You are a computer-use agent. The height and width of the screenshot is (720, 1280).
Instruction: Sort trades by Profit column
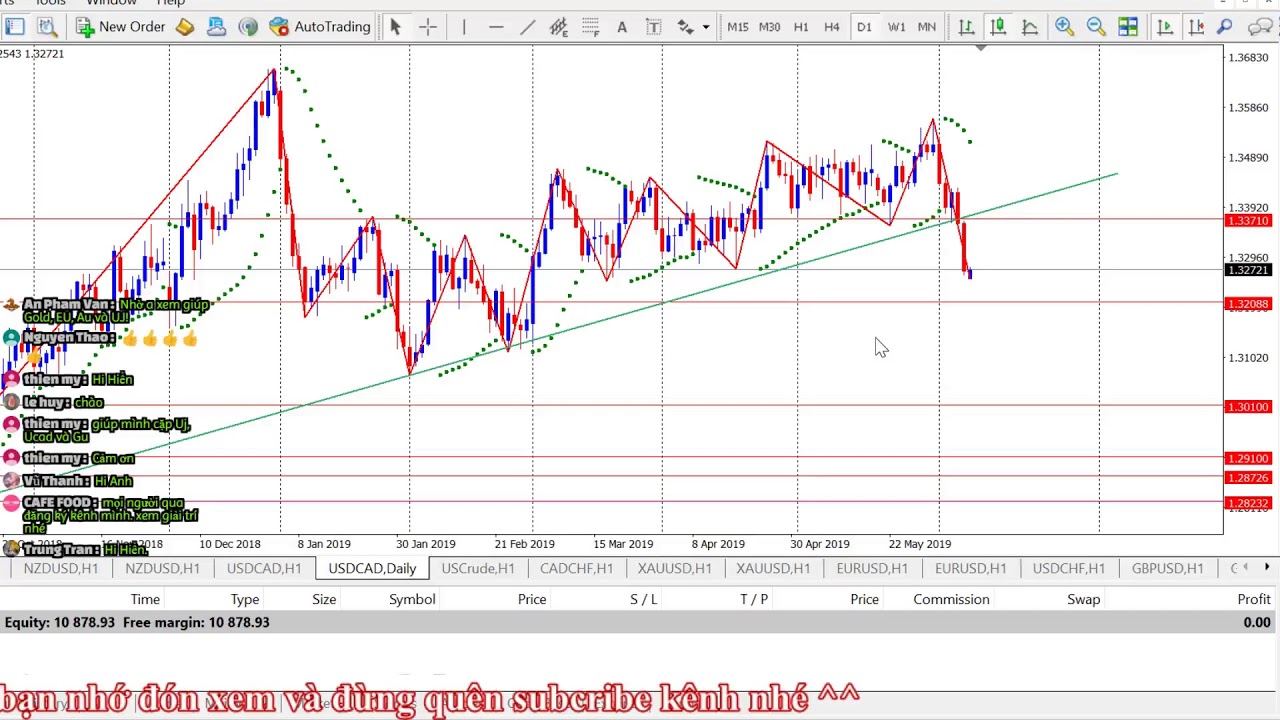(x=1254, y=599)
